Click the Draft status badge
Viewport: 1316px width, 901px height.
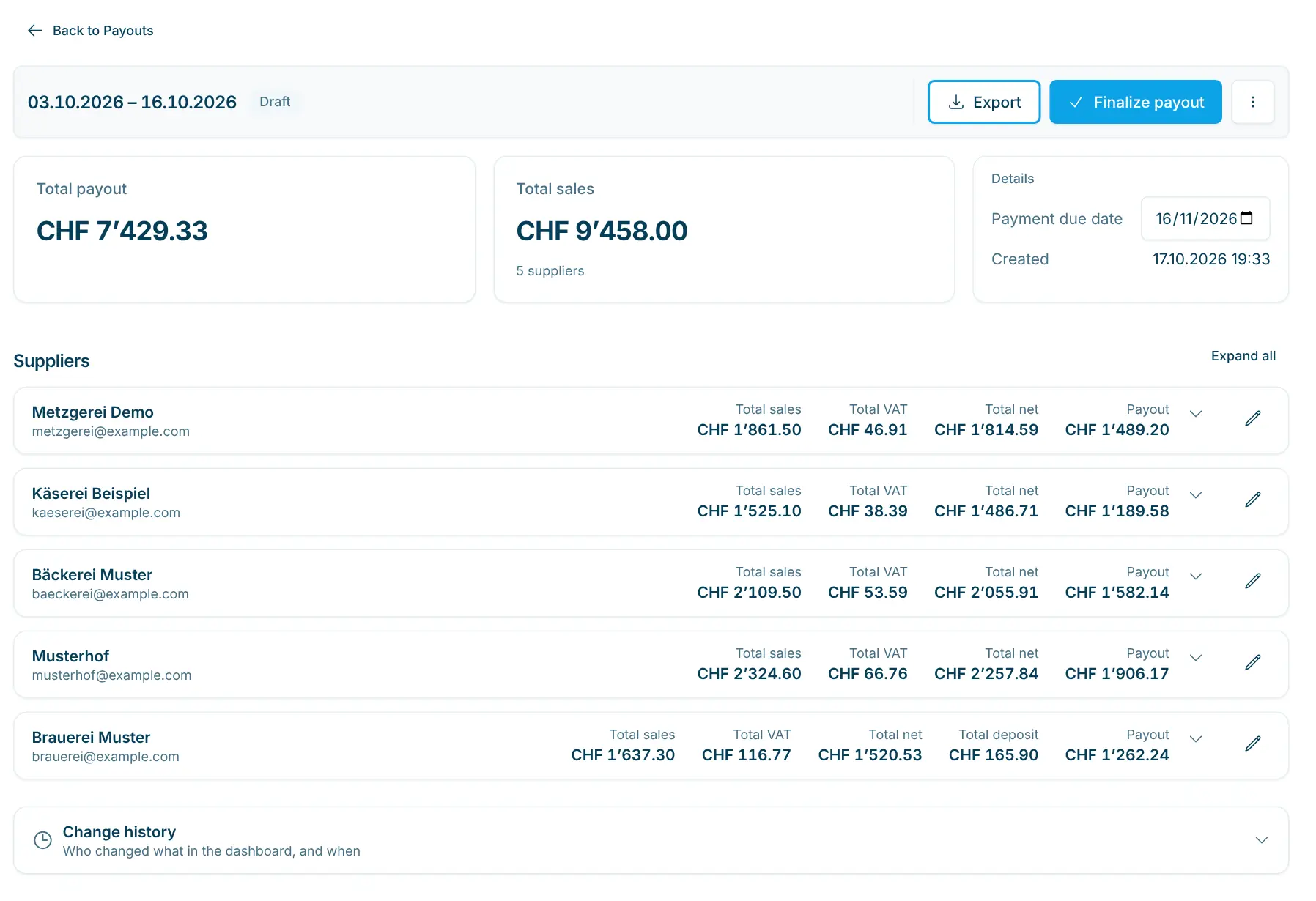pyautogui.click(x=275, y=102)
